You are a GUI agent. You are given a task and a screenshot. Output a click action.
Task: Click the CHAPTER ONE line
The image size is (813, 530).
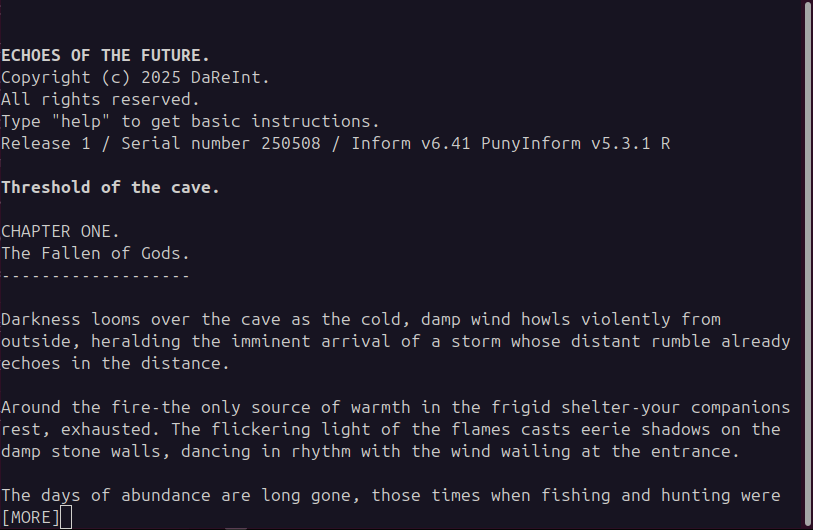click(60, 231)
